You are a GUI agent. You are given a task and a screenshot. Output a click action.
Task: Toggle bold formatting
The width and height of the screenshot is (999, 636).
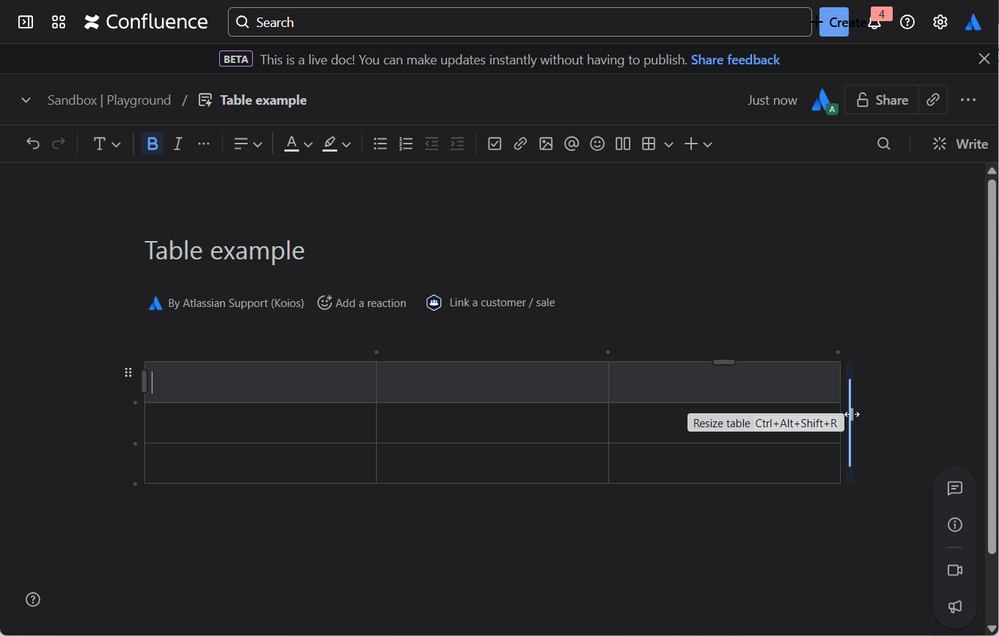(152, 144)
